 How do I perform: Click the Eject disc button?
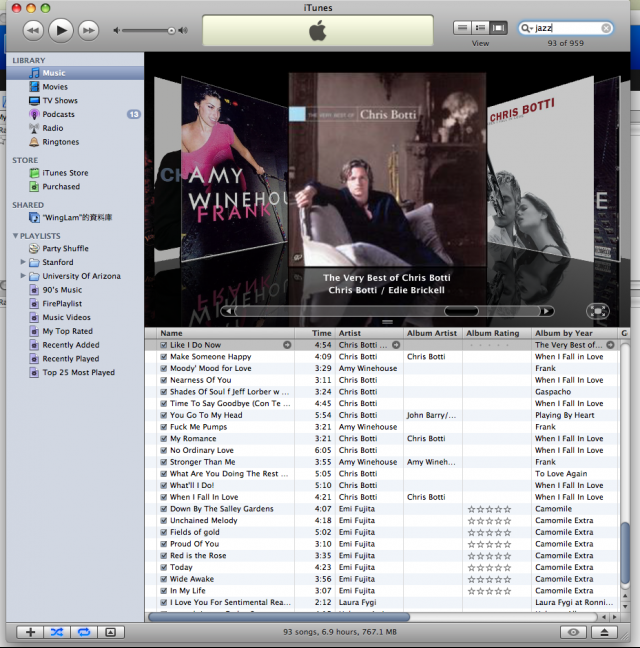[604, 632]
